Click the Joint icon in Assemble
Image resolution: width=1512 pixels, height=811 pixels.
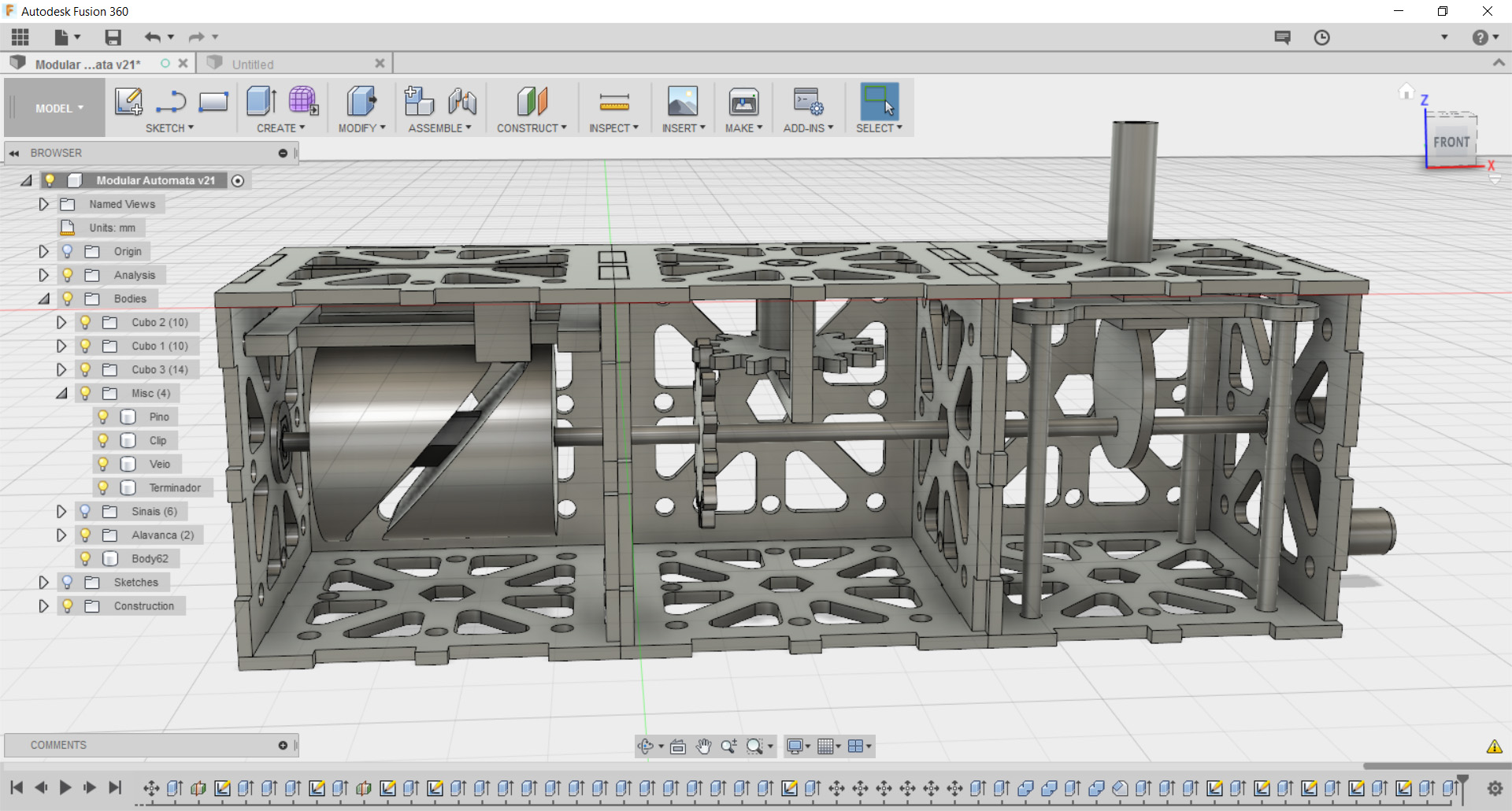point(462,102)
